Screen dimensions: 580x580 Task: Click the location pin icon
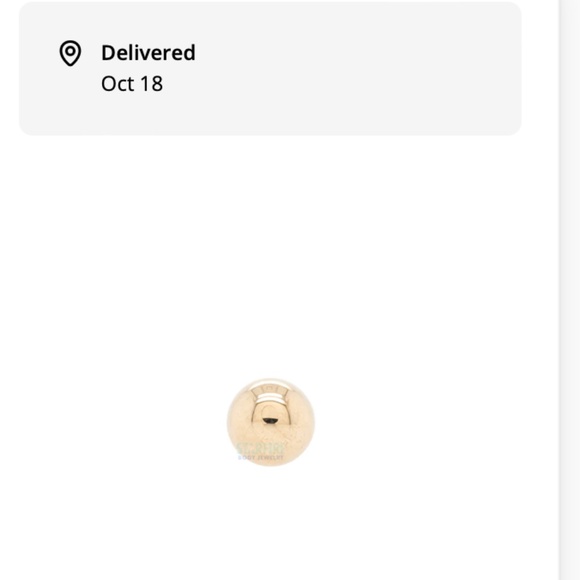click(x=70, y=53)
